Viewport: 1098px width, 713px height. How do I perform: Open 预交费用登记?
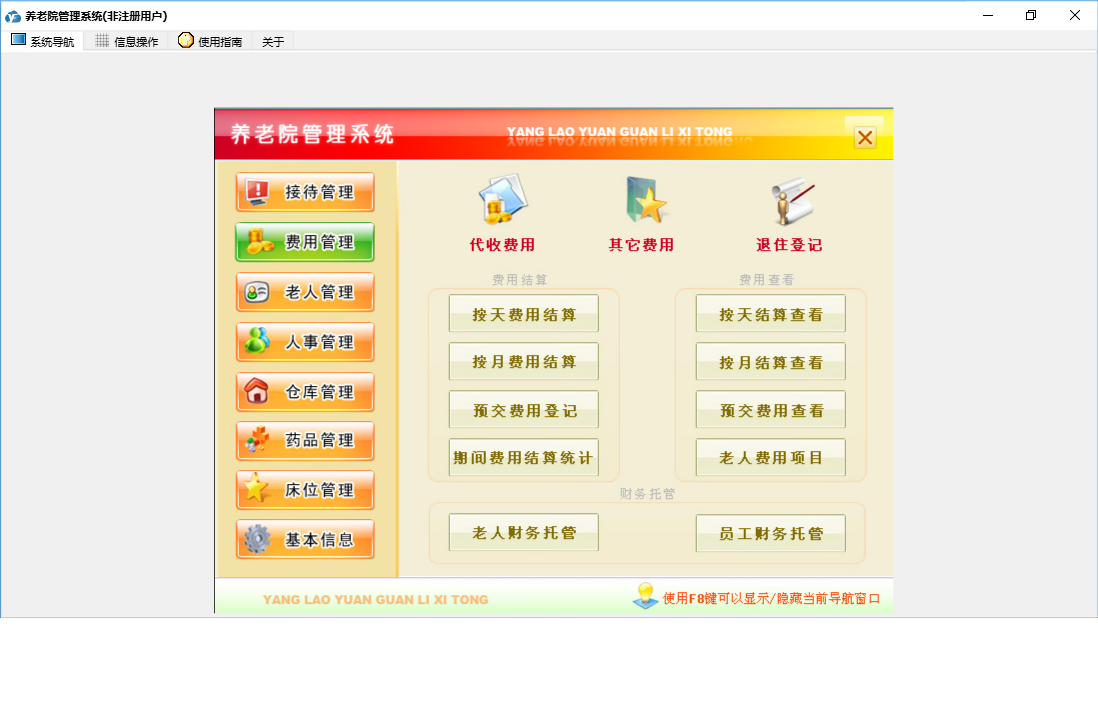524,410
